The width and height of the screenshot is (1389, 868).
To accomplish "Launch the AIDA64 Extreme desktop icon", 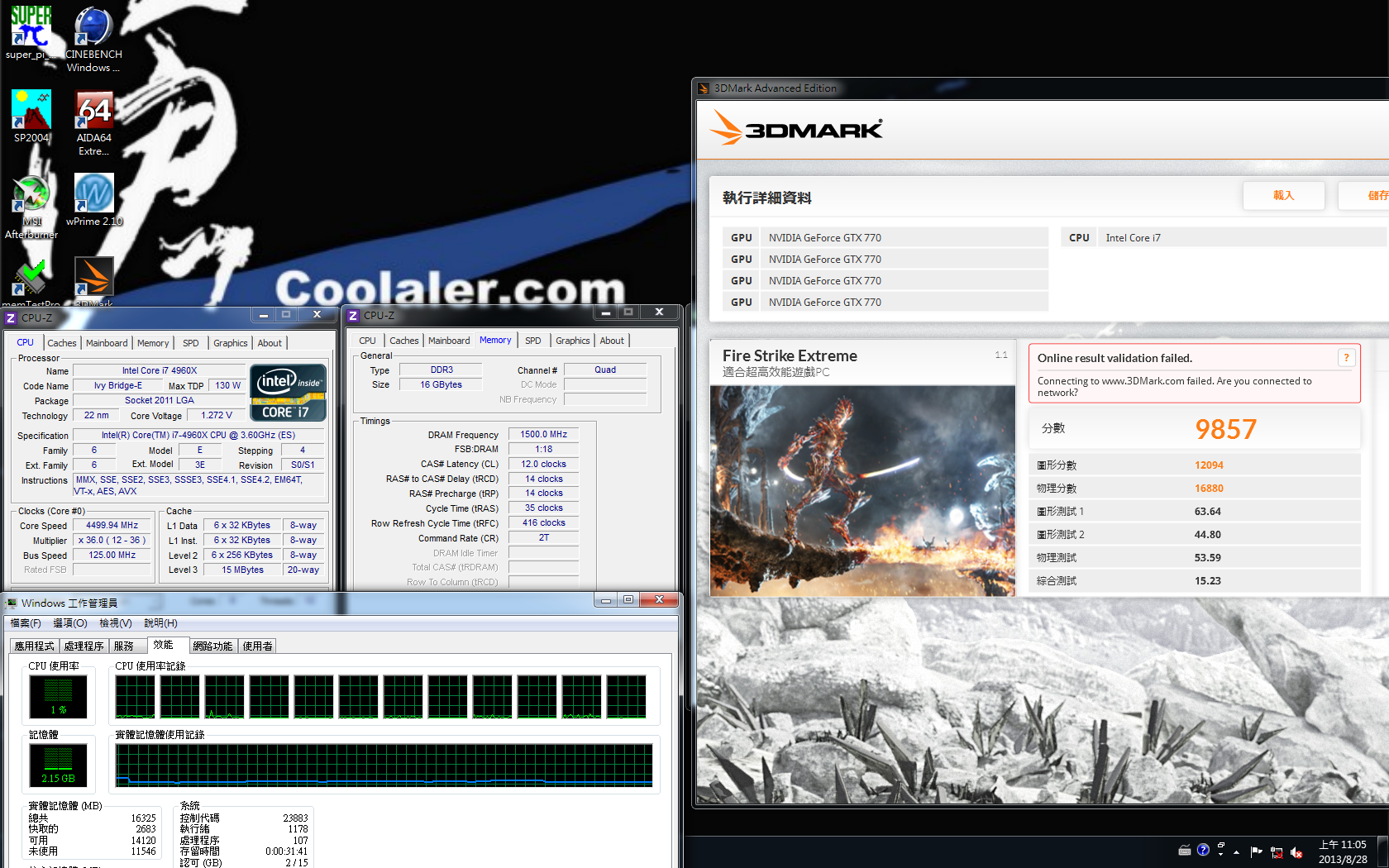I will coord(94,122).
